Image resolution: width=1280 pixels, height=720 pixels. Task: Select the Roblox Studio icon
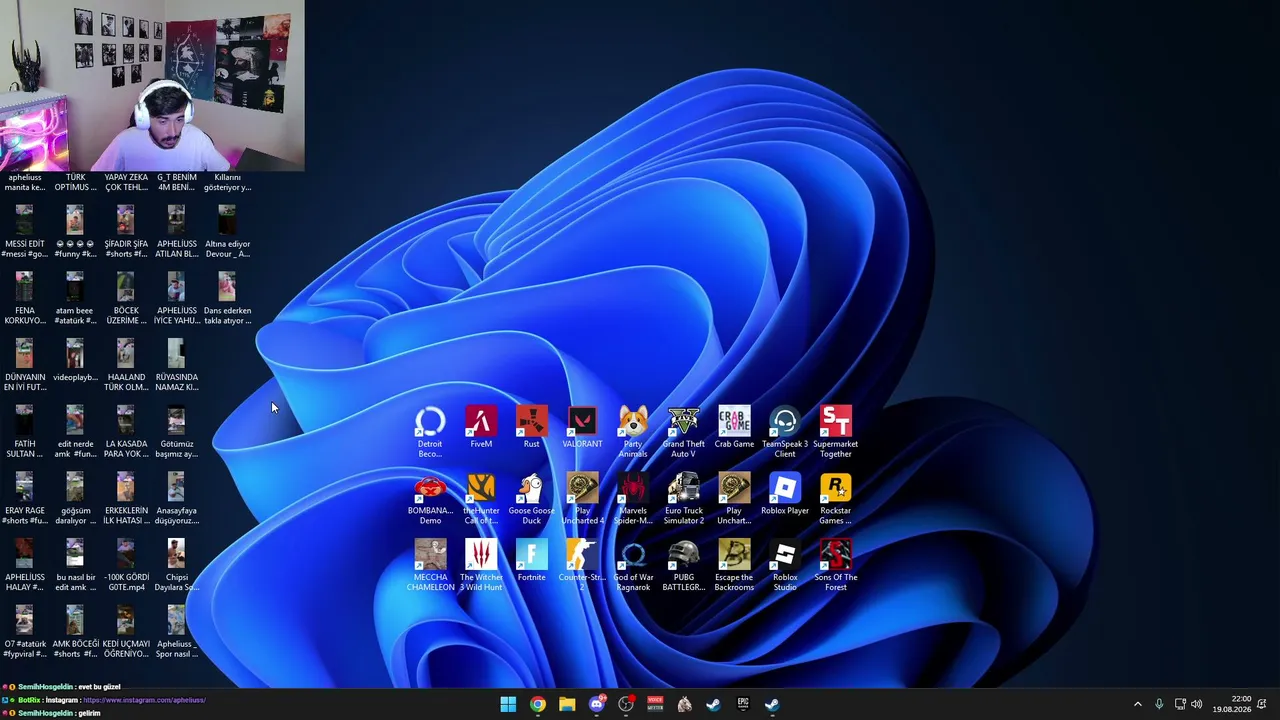785,565
